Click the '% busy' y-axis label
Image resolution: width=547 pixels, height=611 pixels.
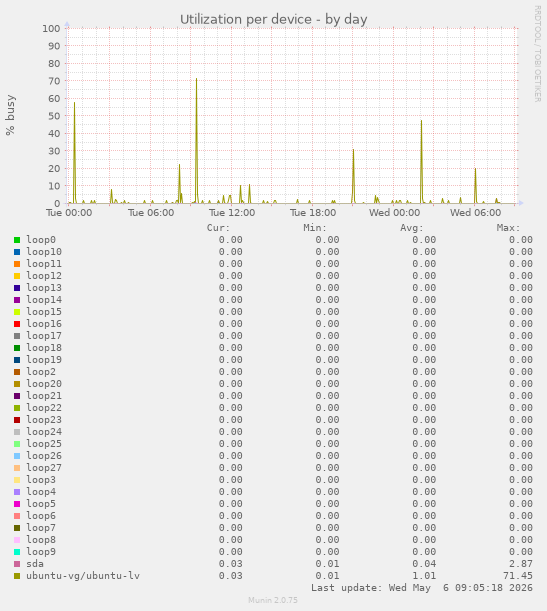click(x=10, y=115)
